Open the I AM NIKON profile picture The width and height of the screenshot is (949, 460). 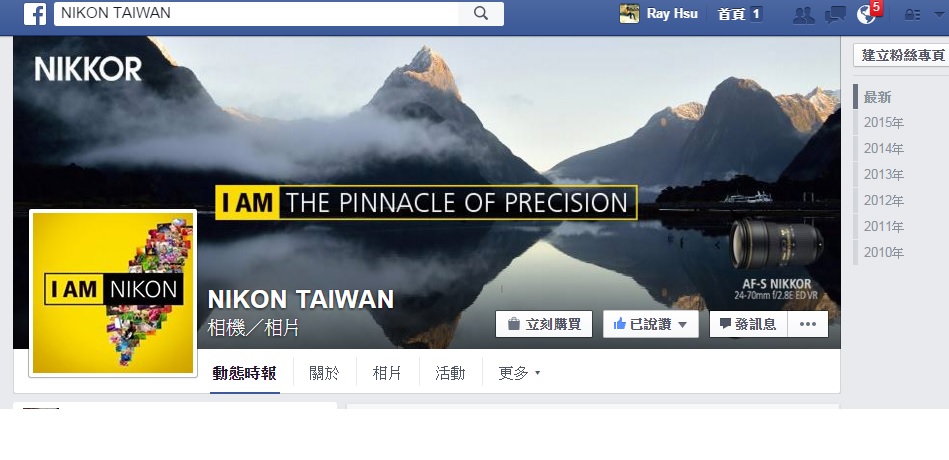pos(113,293)
